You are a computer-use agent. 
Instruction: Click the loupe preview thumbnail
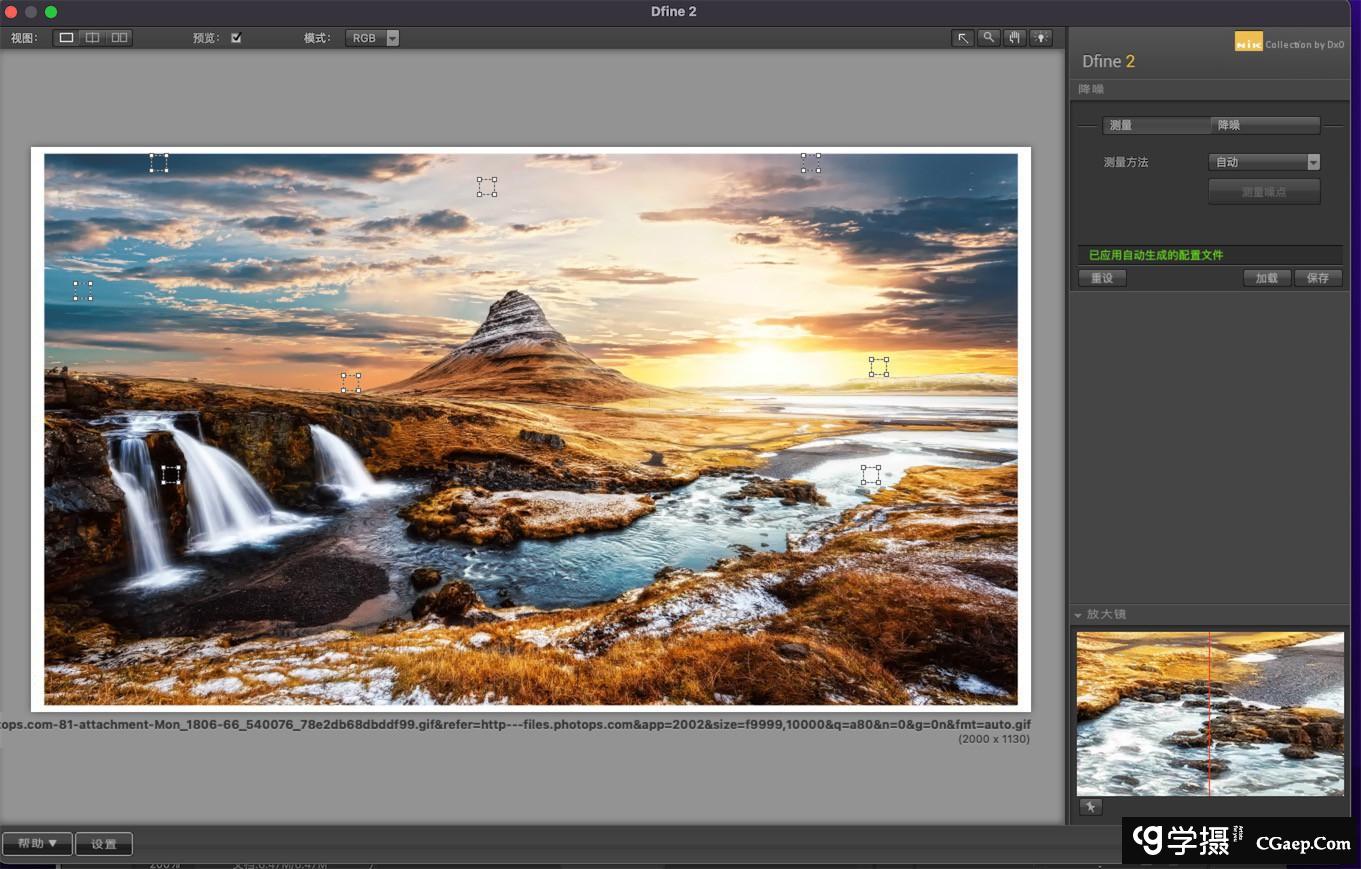coord(1210,713)
